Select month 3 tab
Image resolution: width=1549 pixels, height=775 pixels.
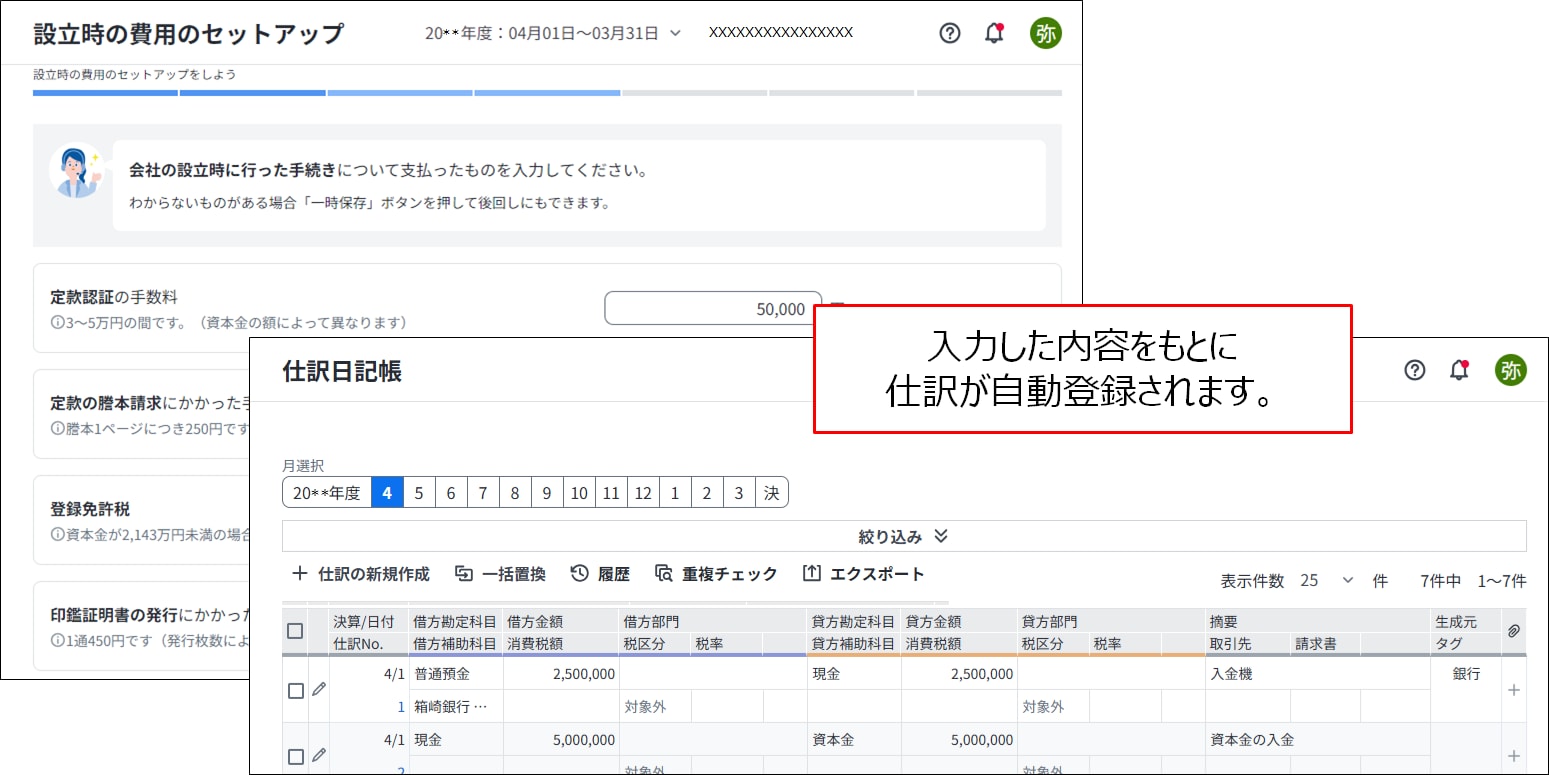(739, 493)
